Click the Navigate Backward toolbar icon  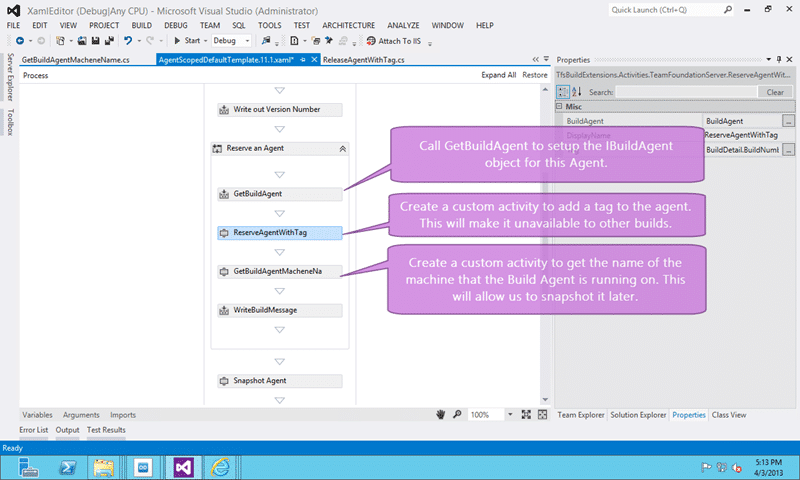coord(19,41)
